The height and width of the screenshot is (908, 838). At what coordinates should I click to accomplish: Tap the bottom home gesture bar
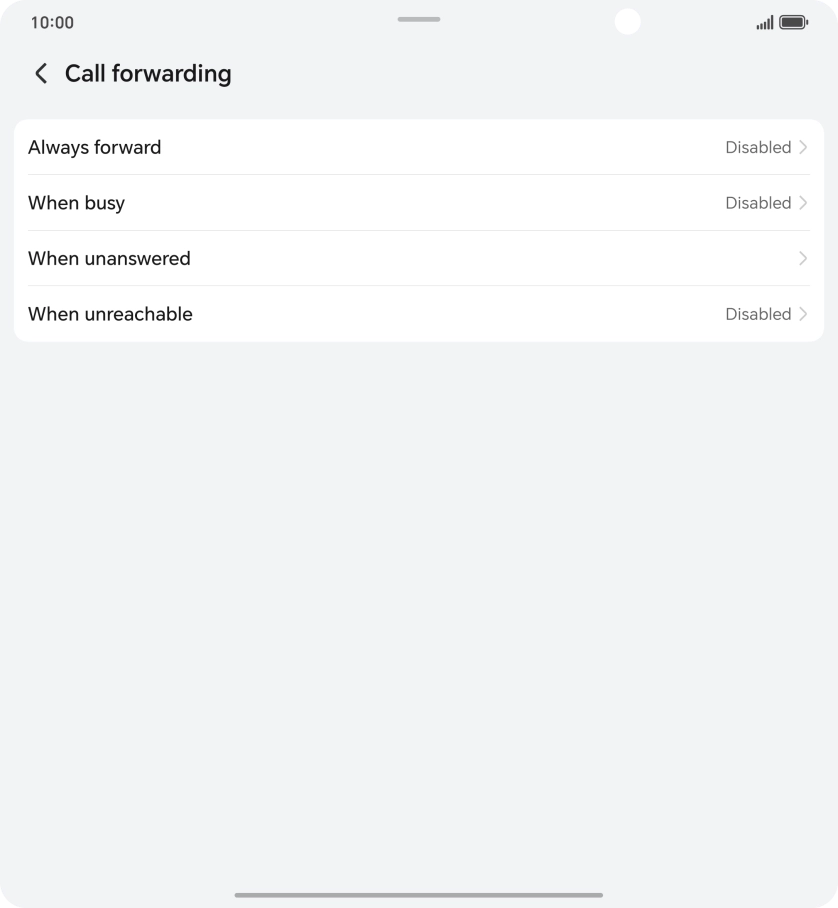tap(419, 895)
